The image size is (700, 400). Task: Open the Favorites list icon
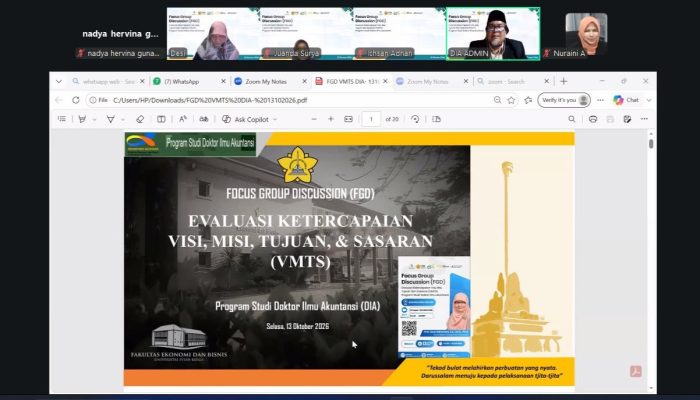(x=528, y=100)
